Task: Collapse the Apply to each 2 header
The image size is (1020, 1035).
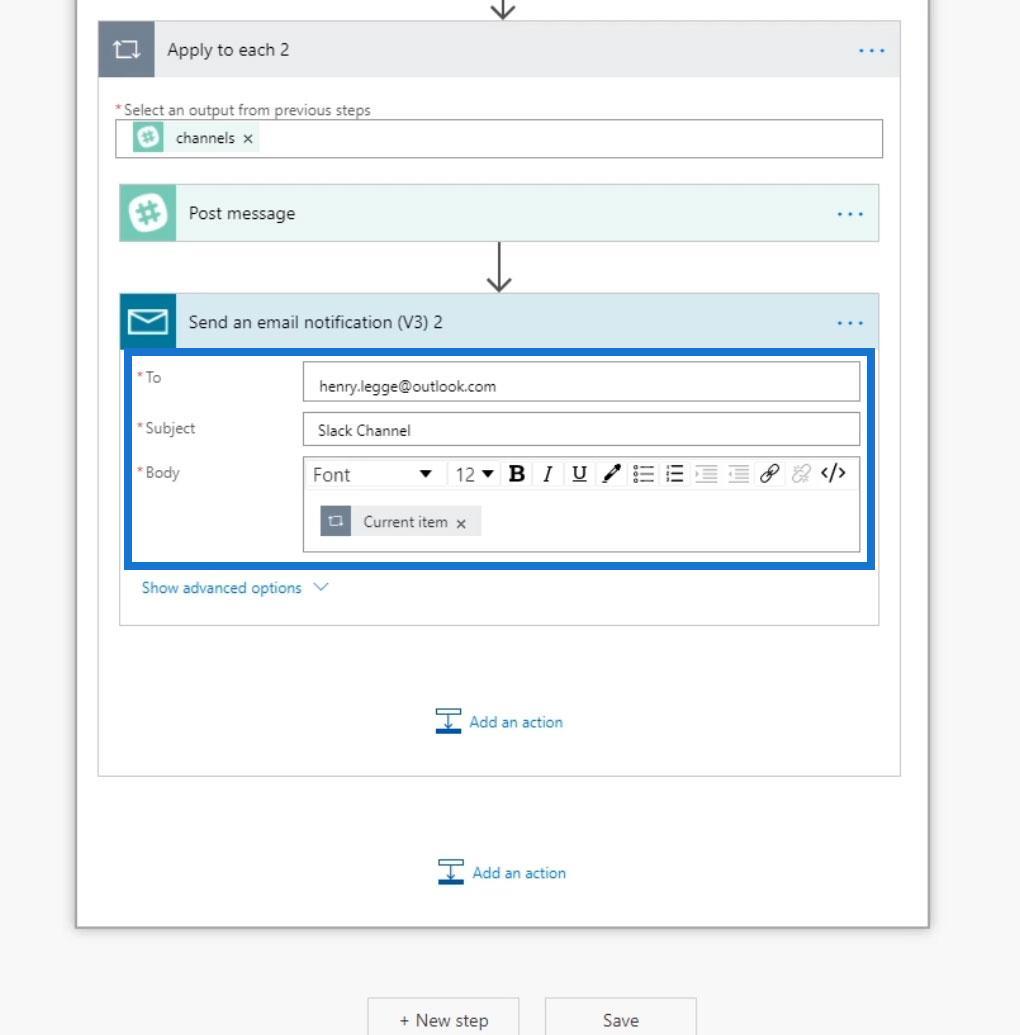Action: (498, 50)
